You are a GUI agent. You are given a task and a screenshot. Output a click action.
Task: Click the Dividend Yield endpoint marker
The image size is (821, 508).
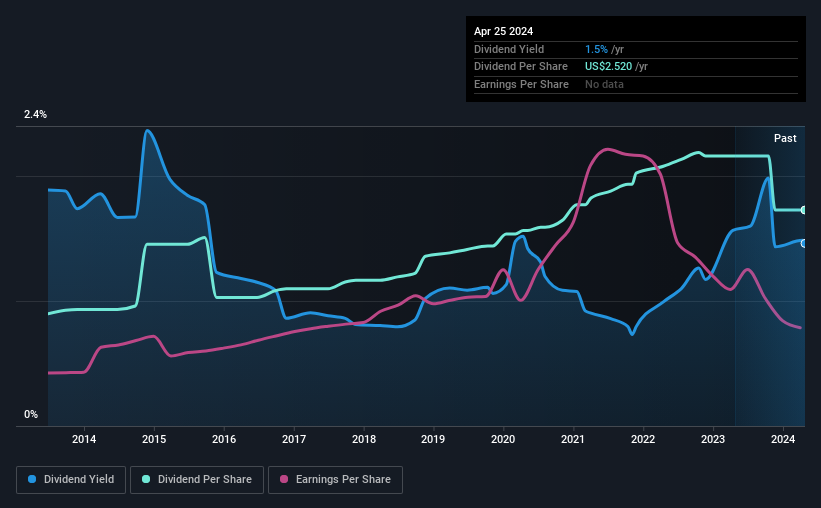(804, 244)
